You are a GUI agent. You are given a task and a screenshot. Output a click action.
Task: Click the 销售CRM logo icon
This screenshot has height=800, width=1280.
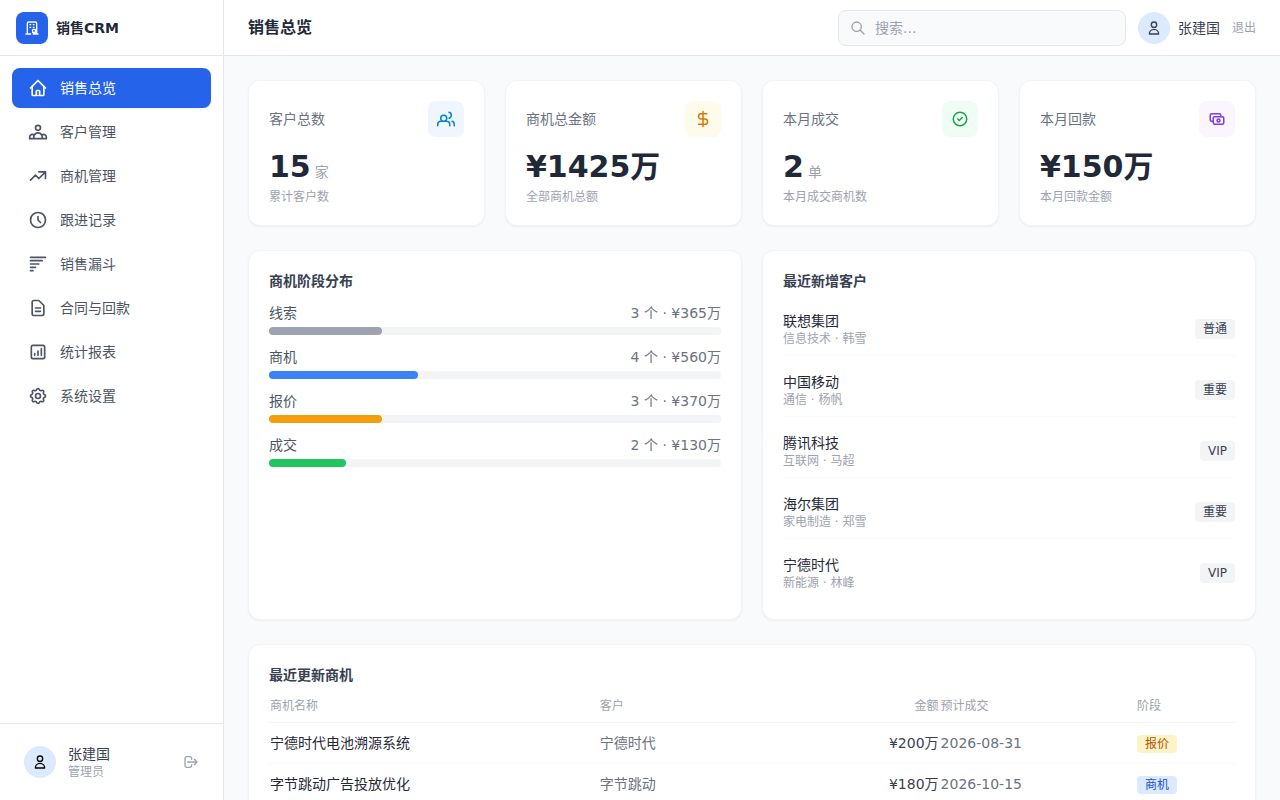click(x=32, y=28)
